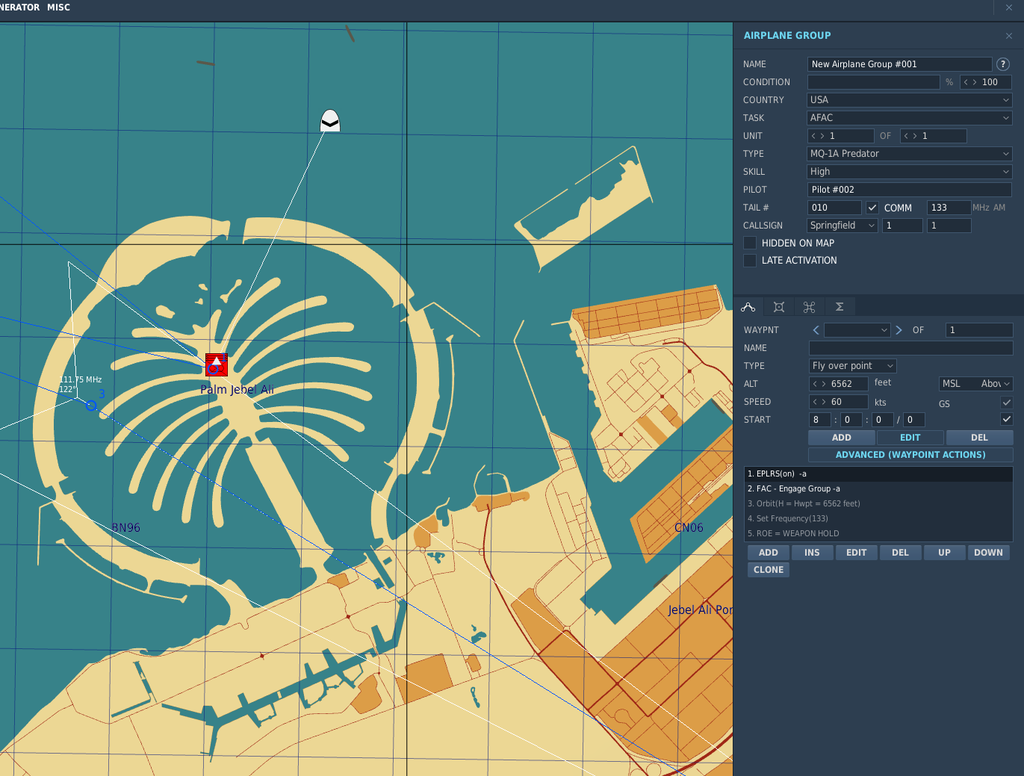
Task: Toggle the COMM checkbox
Action: (x=872, y=208)
